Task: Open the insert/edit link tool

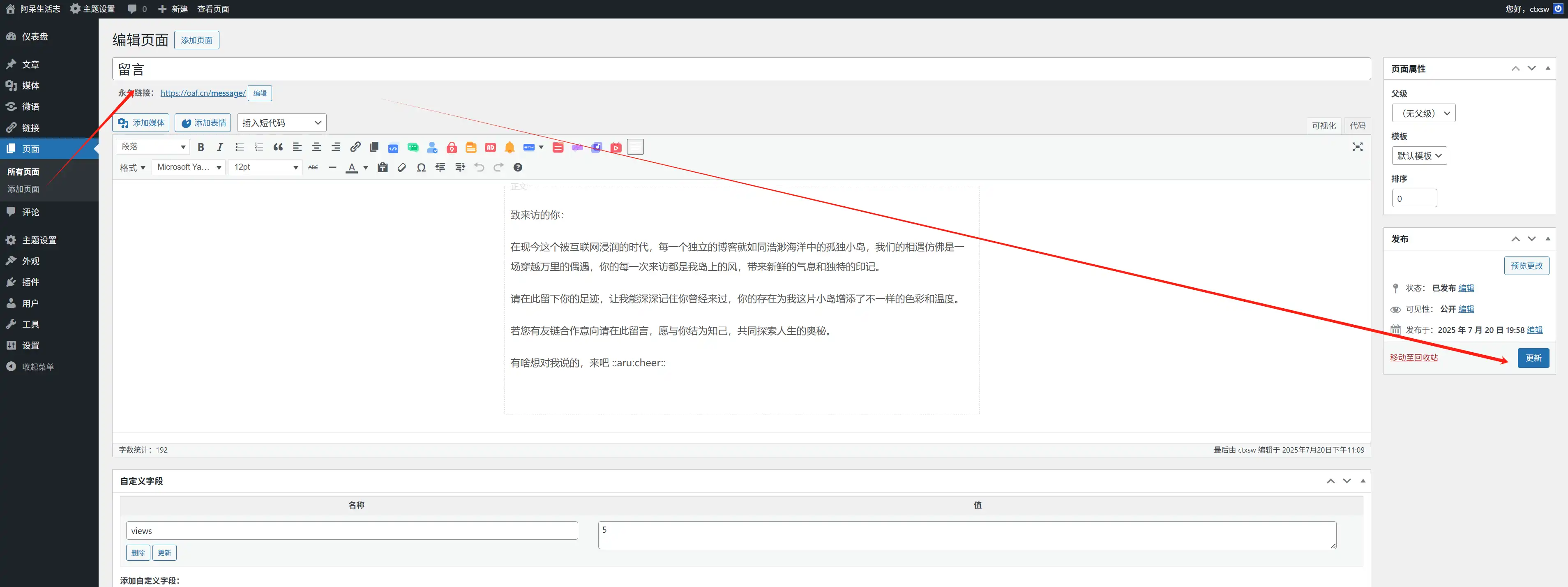Action: coord(355,147)
